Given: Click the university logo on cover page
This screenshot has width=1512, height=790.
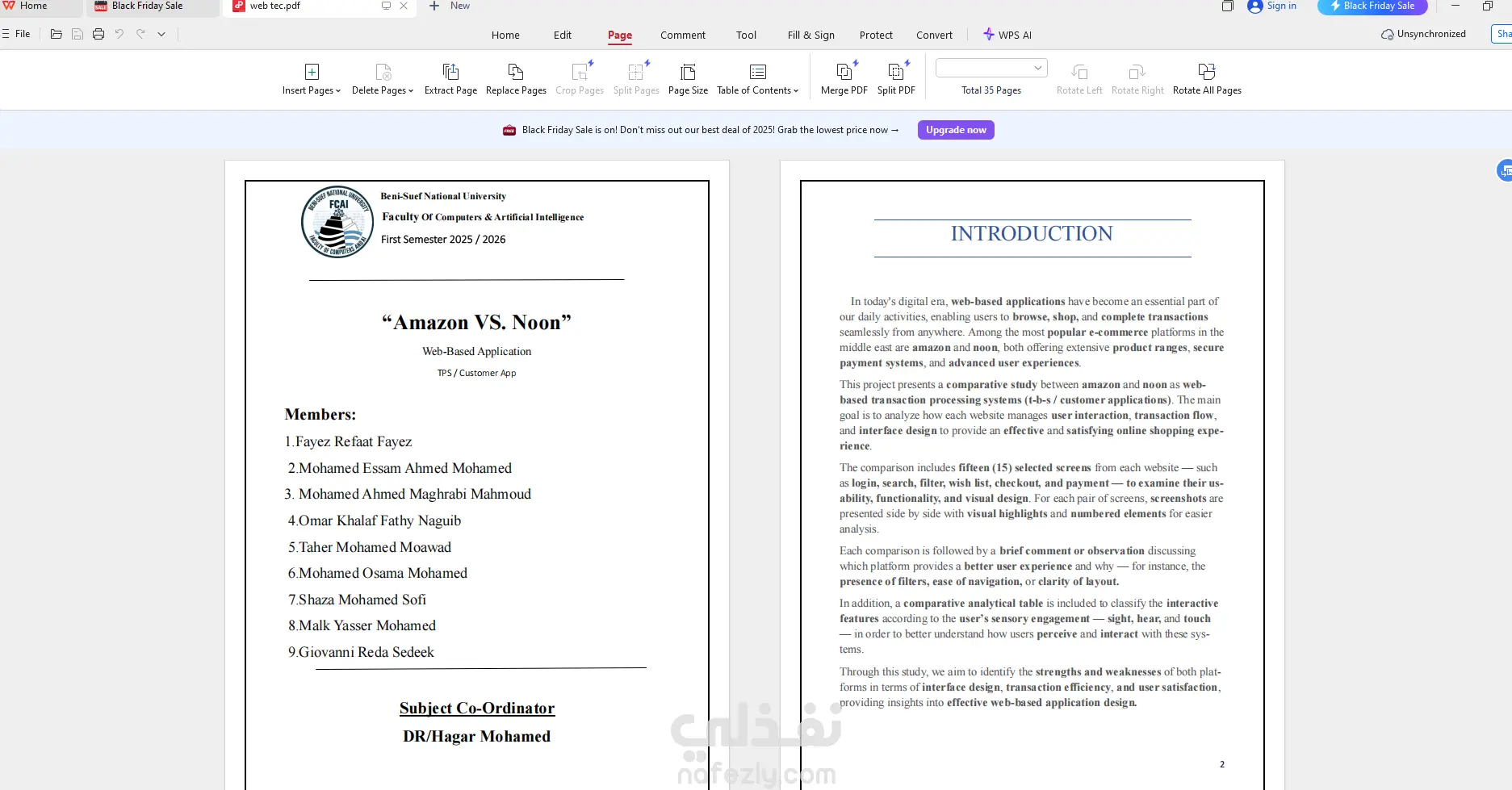Looking at the screenshot, I should pos(337,222).
